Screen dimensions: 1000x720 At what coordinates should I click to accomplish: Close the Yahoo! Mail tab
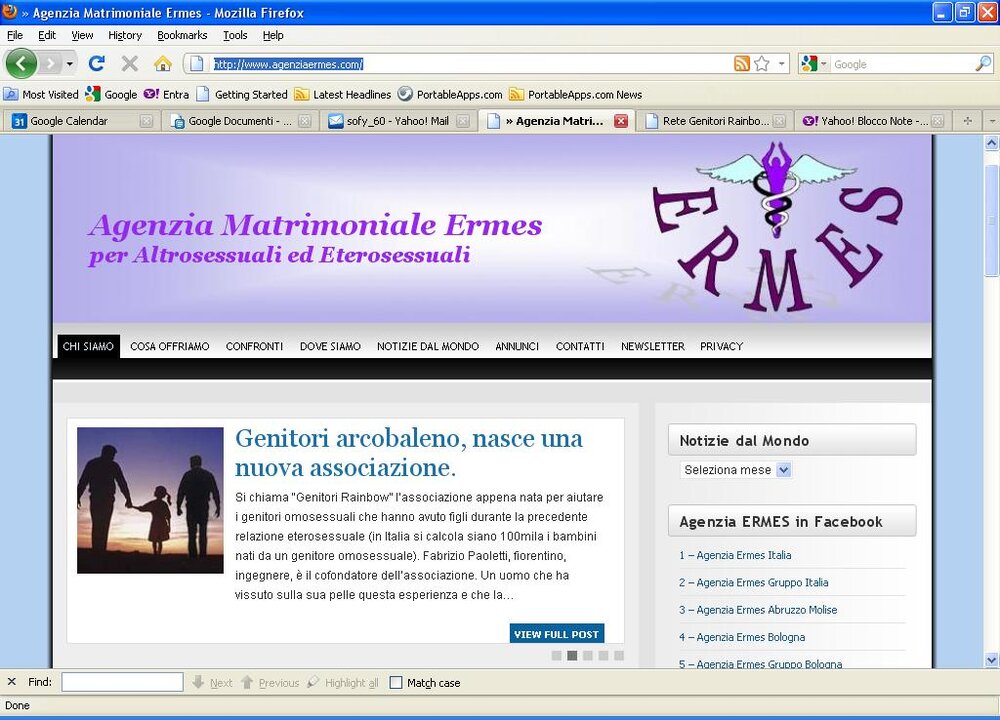click(x=463, y=121)
